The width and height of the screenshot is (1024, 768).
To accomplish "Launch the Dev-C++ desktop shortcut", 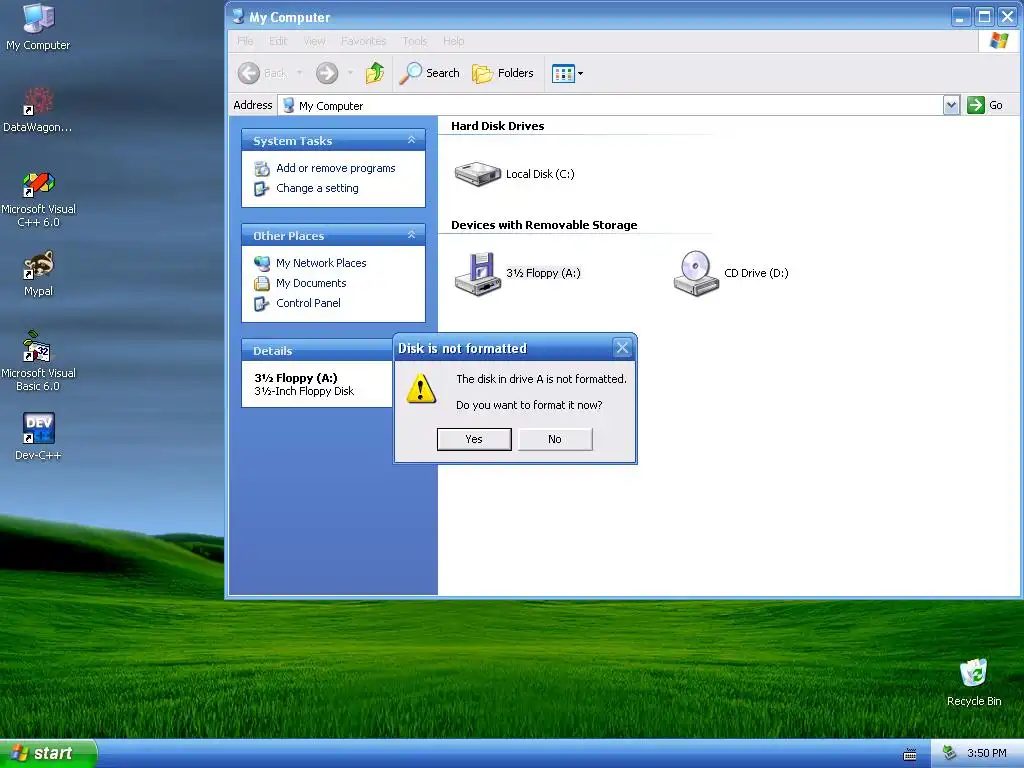I will coord(39,436).
